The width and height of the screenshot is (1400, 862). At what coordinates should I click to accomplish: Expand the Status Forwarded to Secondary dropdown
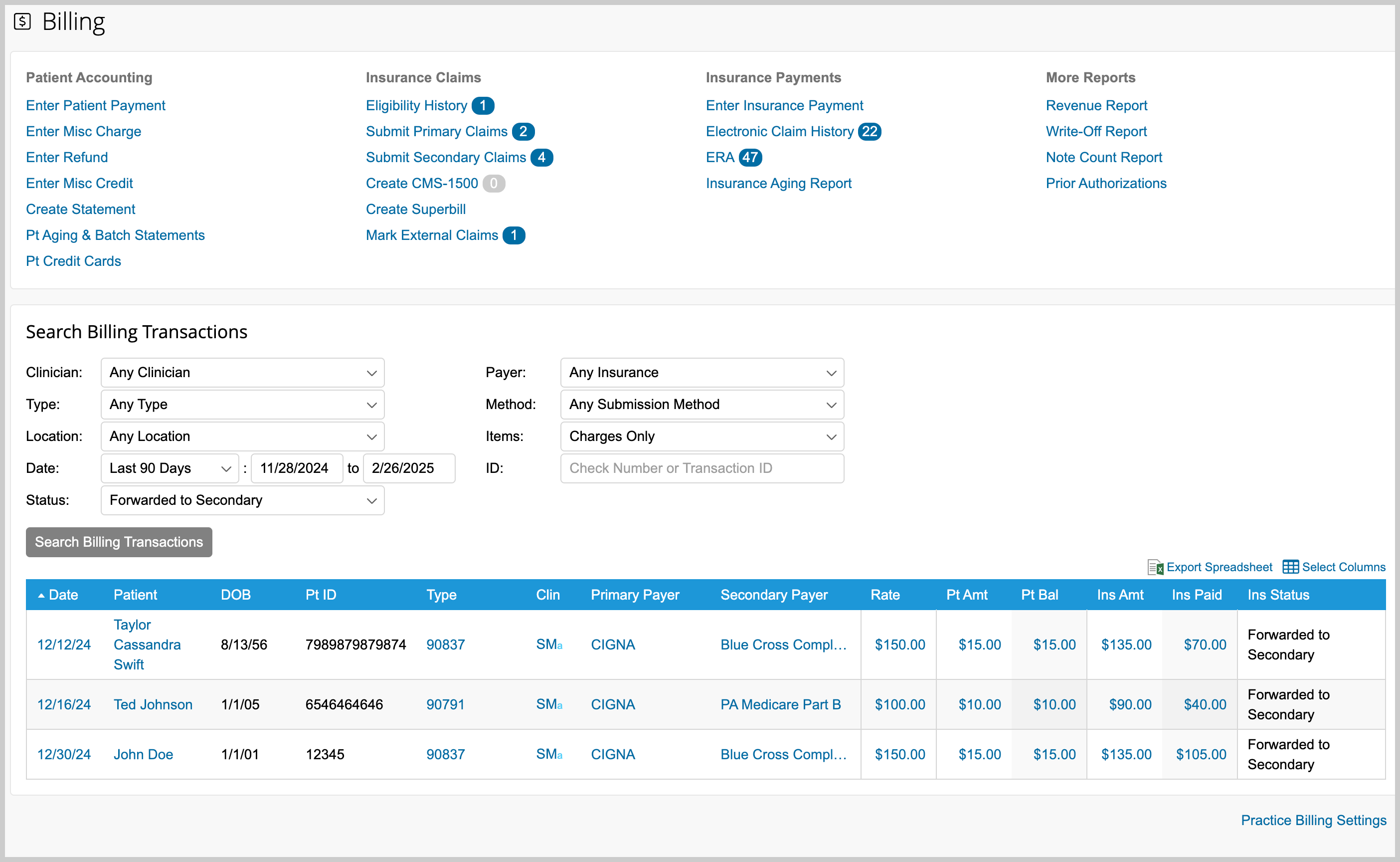[x=242, y=500]
